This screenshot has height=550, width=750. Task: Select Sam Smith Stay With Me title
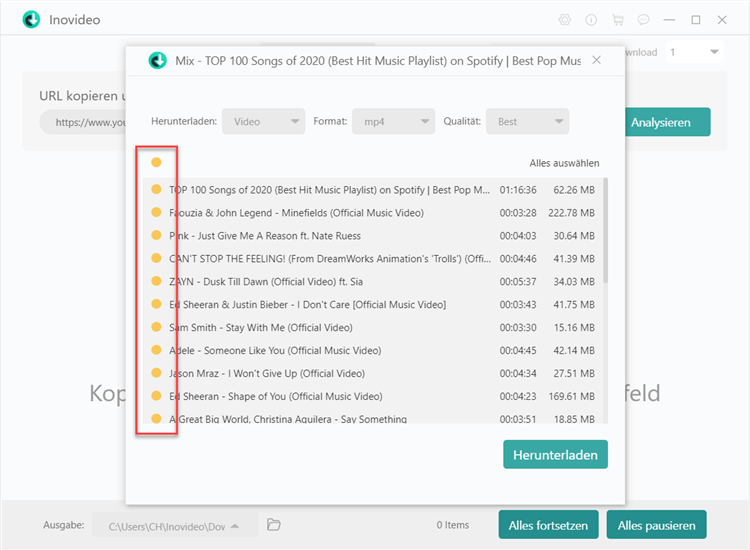pyautogui.click(x=261, y=328)
